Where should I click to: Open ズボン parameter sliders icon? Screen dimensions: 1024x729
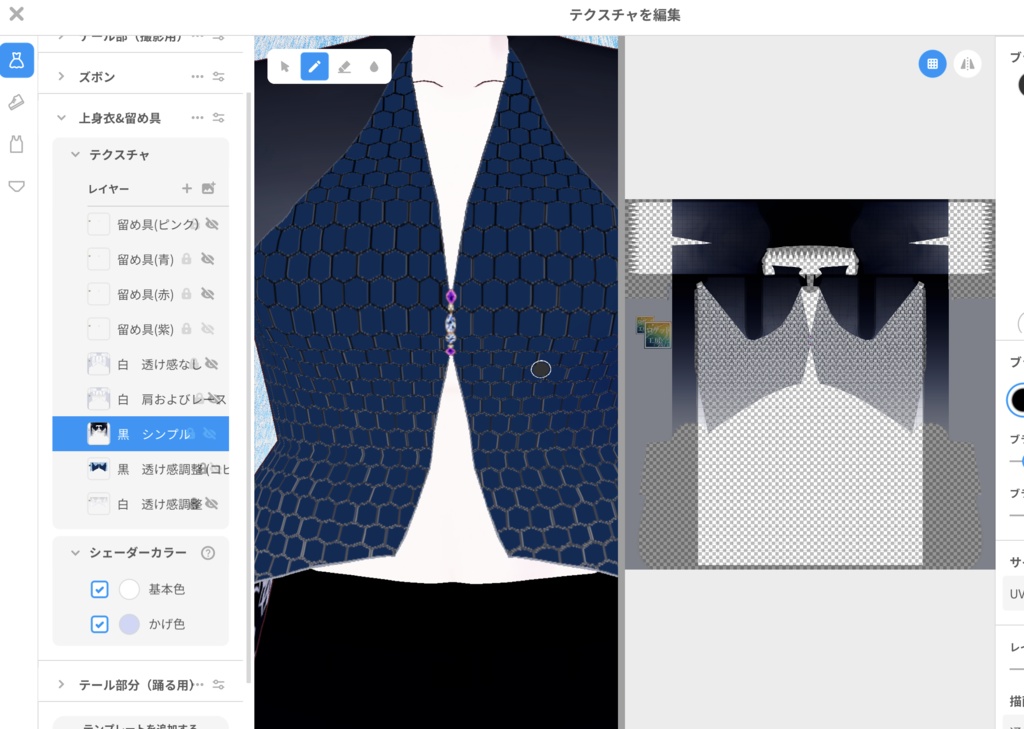219,76
